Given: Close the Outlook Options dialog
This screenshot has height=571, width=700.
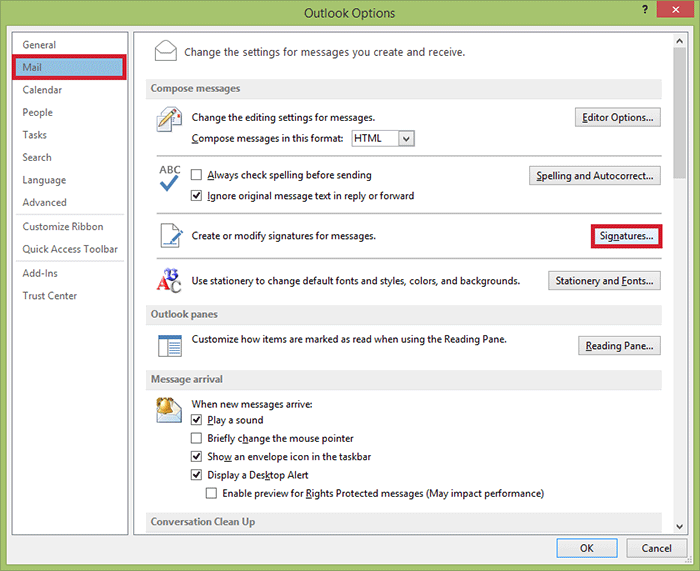Looking at the screenshot, I should [675, 9].
